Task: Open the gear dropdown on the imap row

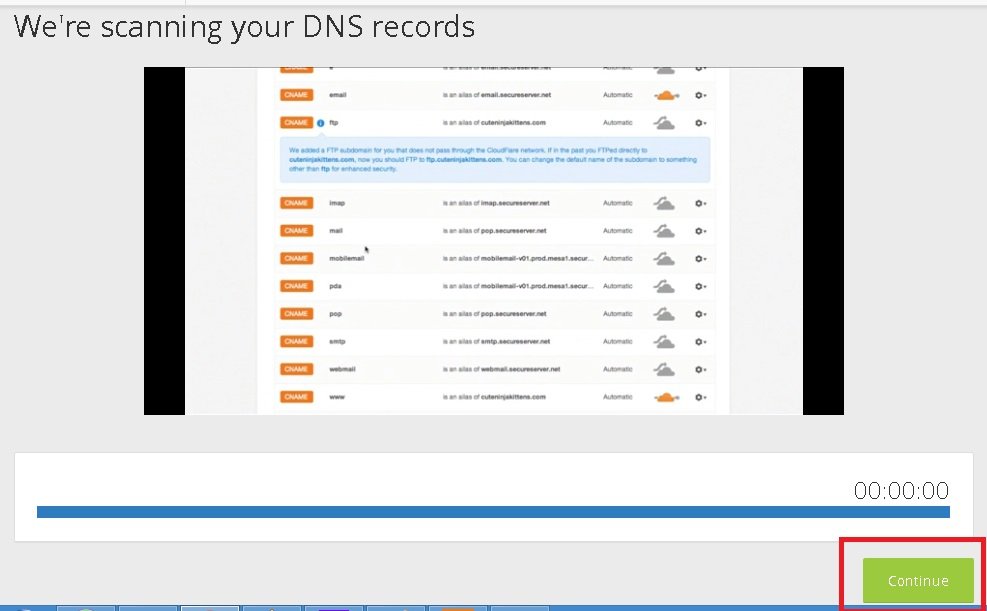Action: 701,203
